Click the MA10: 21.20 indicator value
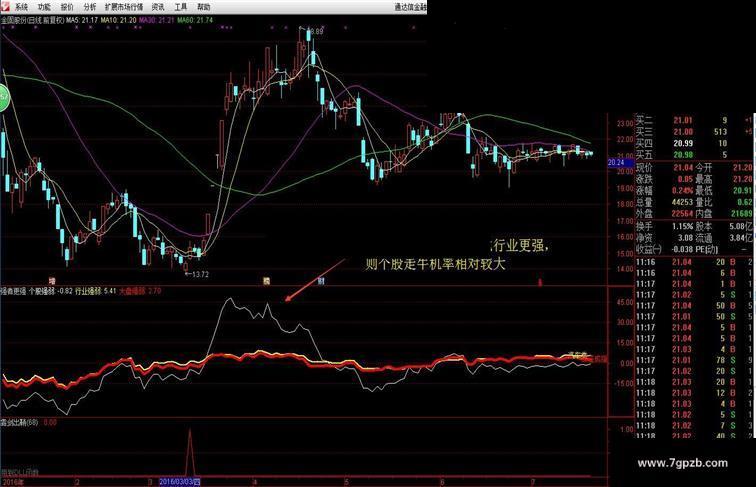 click(x=118, y=20)
